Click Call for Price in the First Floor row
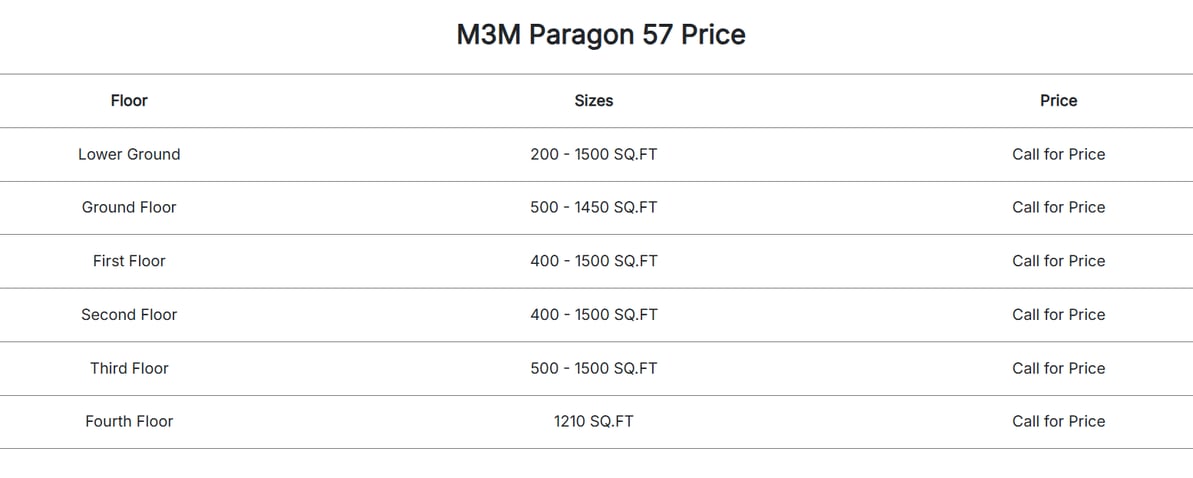This screenshot has height=478, width=1193. [1058, 261]
